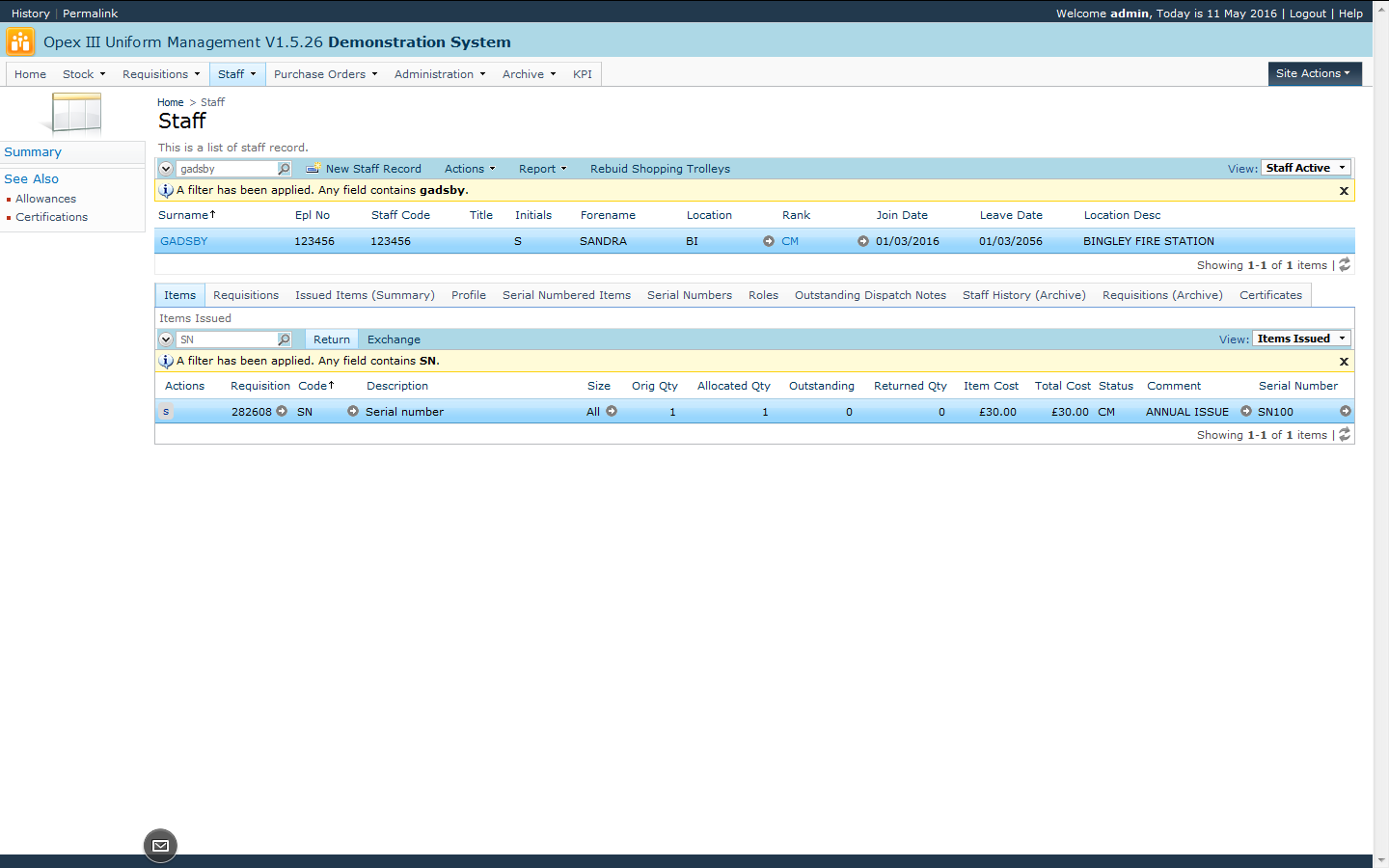Viewport: 1389px width, 868px height.
Task: Close the gadsby filter notification
Action: [1344, 191]
